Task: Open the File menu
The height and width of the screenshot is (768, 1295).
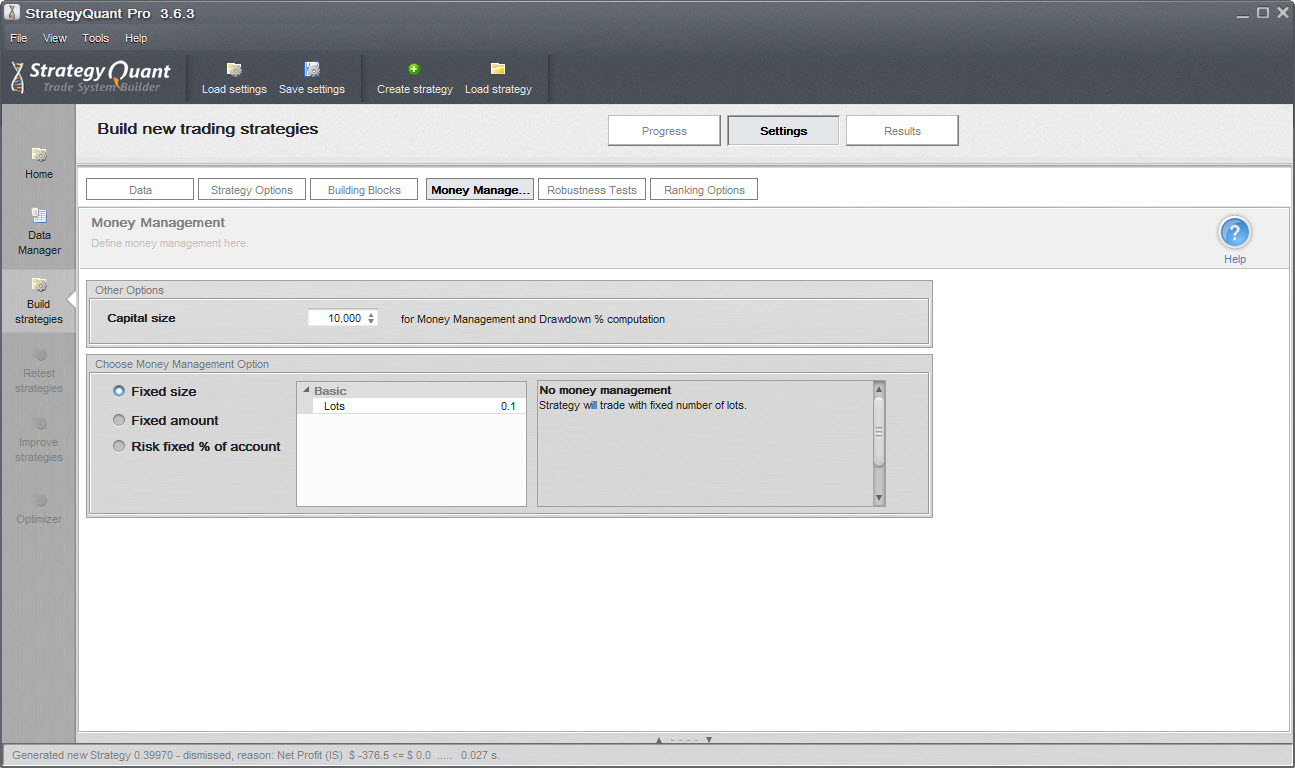Action: click(19, 38)
